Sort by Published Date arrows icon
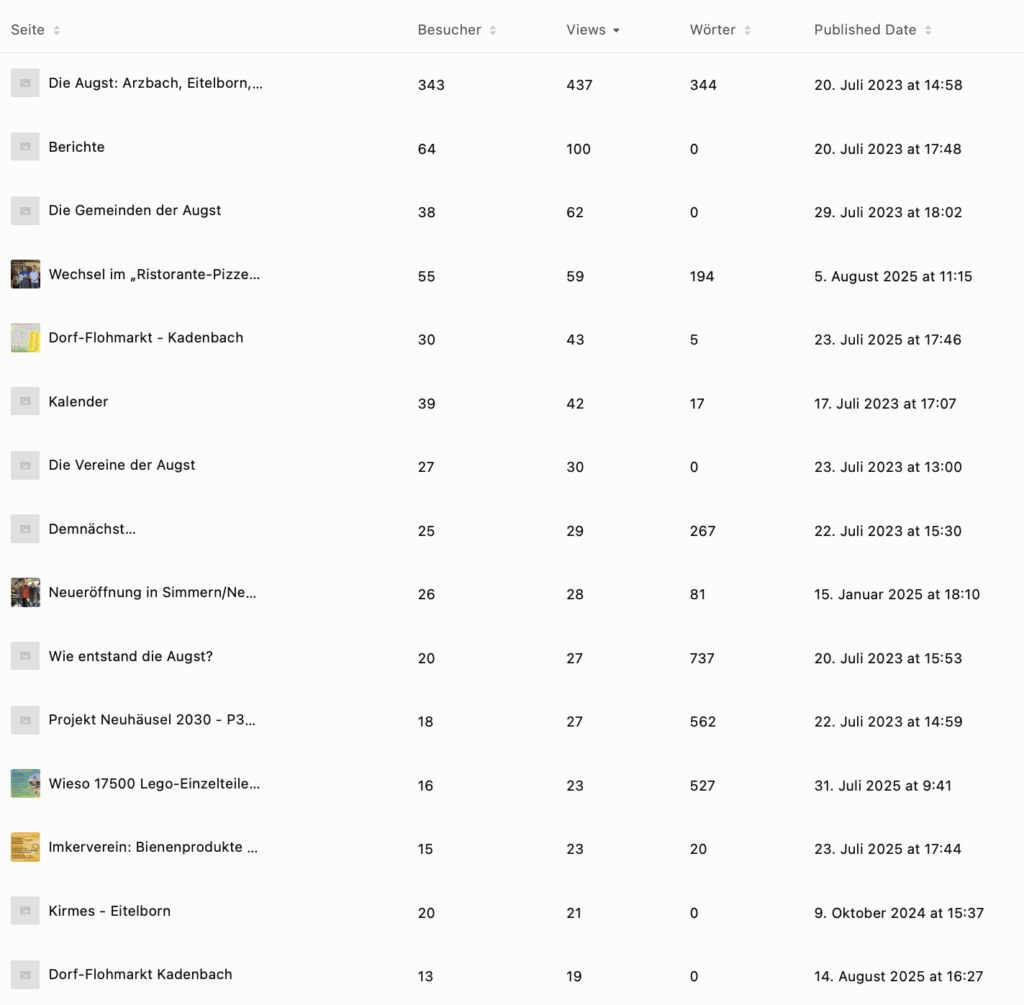The image size is (1024, 1005). click(928, 30)
